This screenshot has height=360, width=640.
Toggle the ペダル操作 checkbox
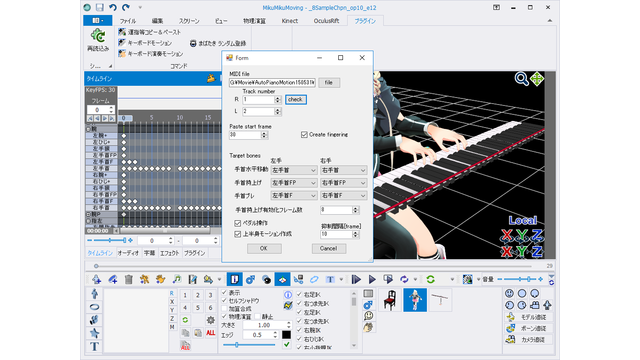238,223
